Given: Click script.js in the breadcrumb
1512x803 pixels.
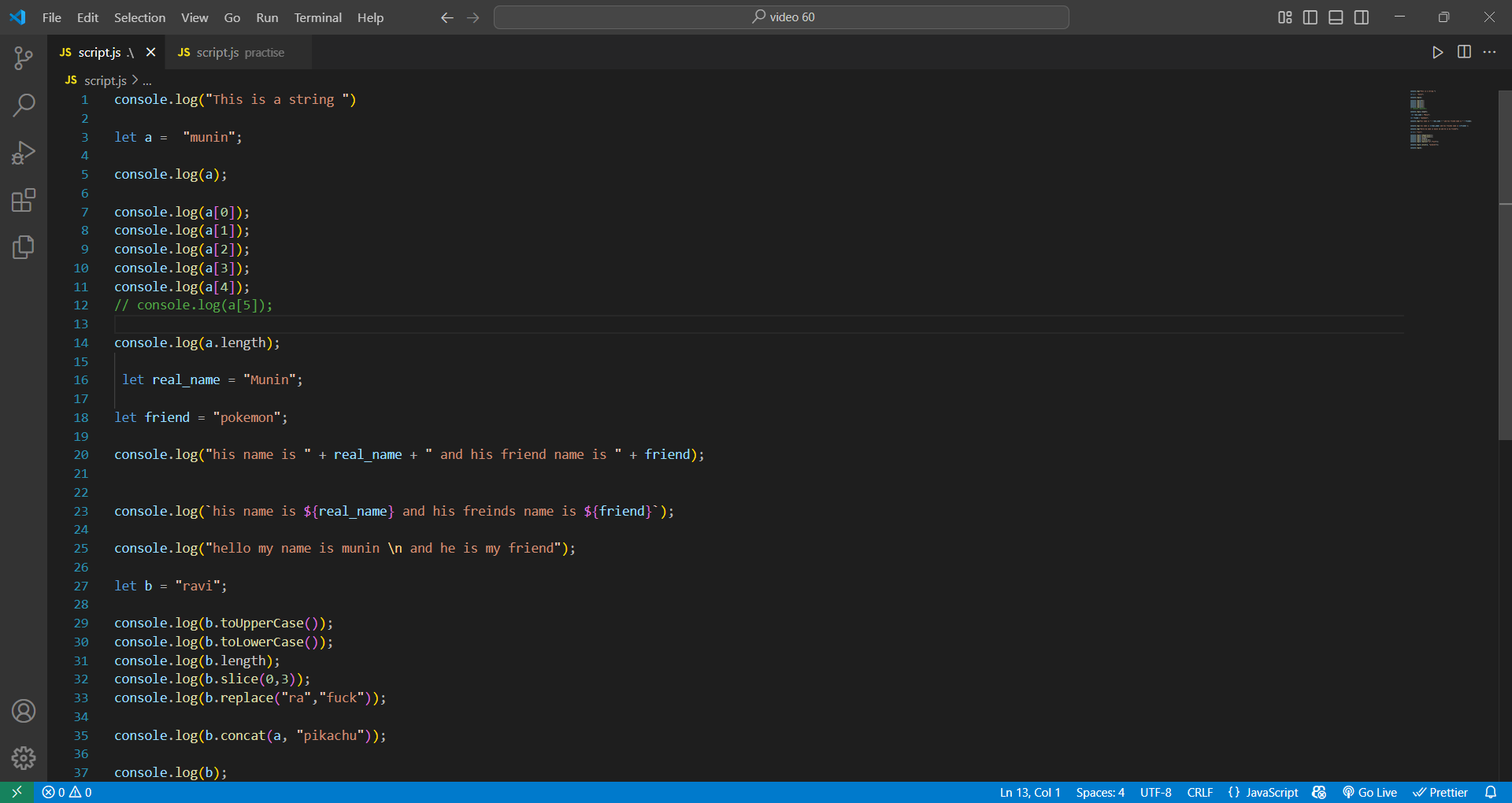Looking at the screenshot, I should pos(105,80).
